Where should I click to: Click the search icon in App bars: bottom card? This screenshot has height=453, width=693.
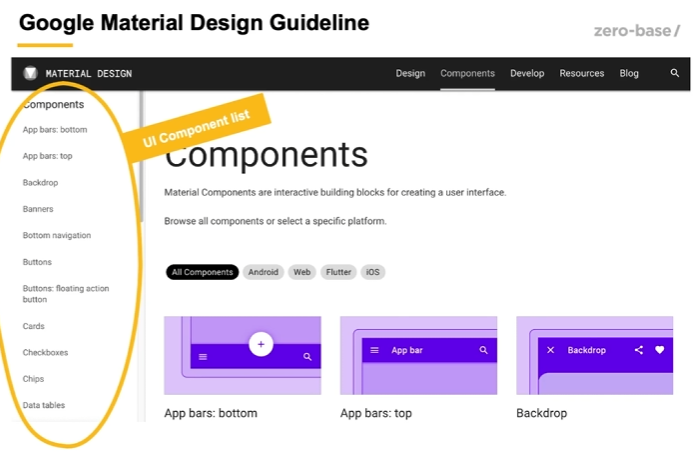pos(308,357)
